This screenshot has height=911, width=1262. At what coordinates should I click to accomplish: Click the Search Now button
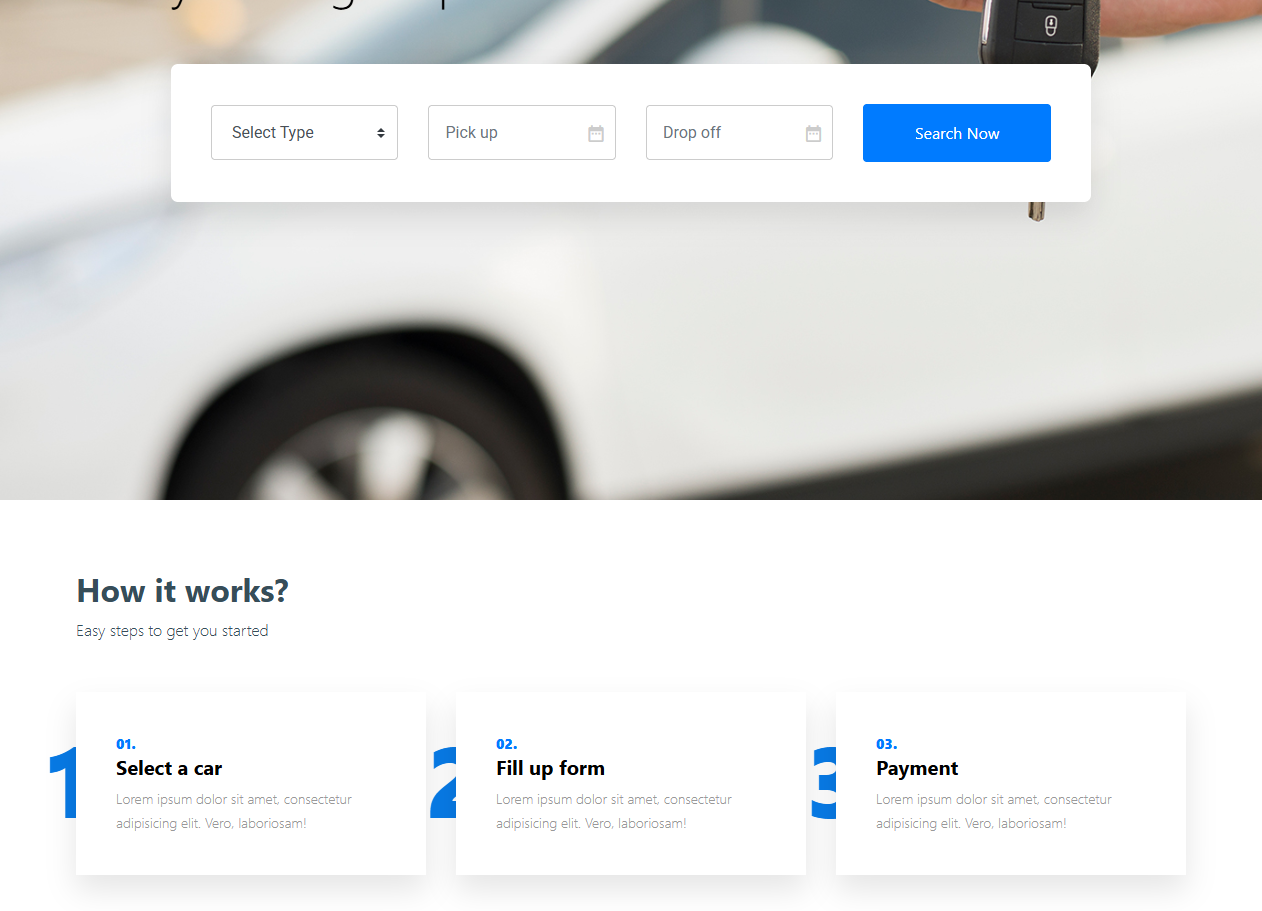pyautogui.click(x=957, y=133)
